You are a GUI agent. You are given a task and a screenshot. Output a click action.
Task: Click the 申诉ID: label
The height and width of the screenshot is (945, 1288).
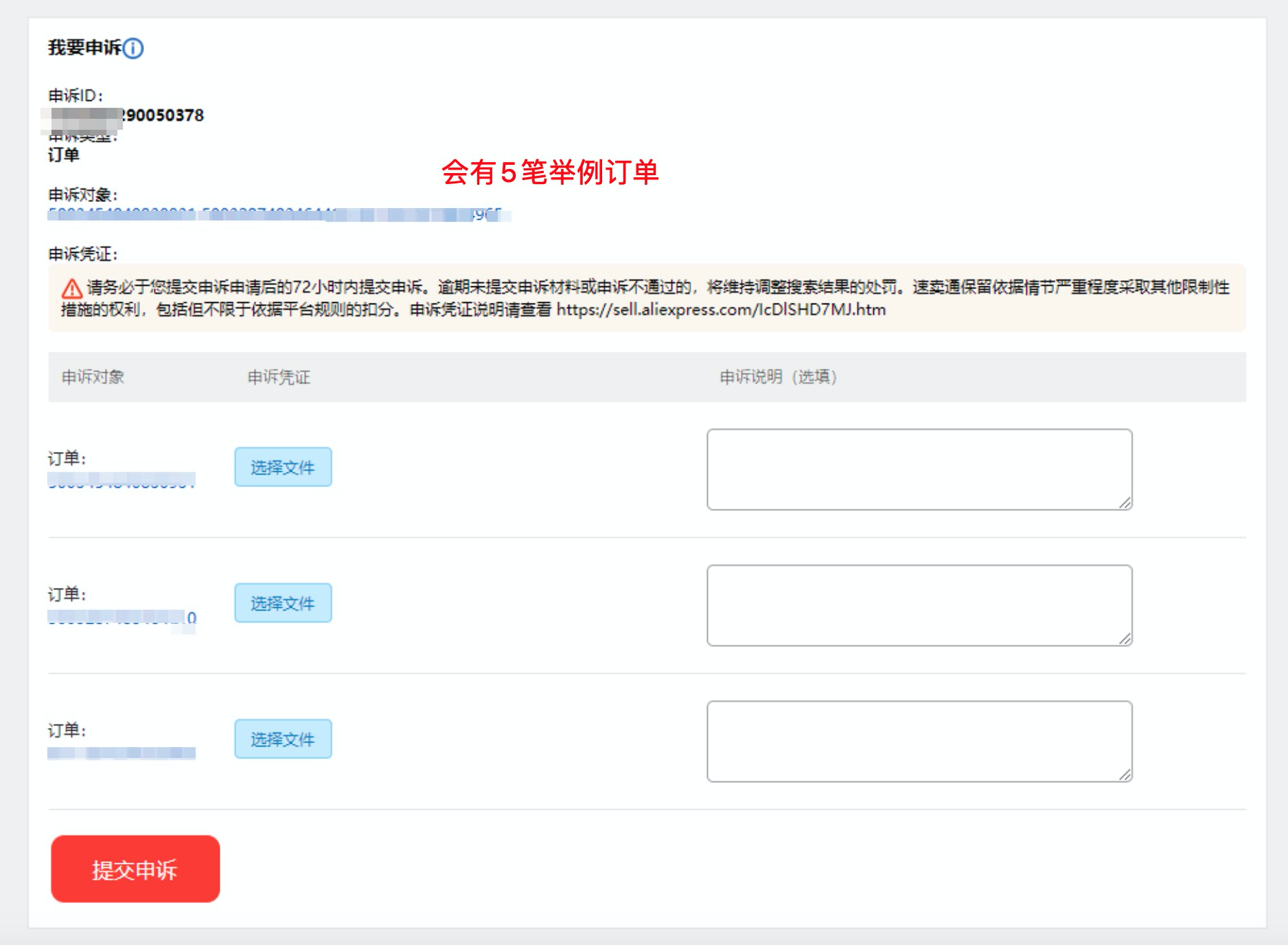(76, 95)
